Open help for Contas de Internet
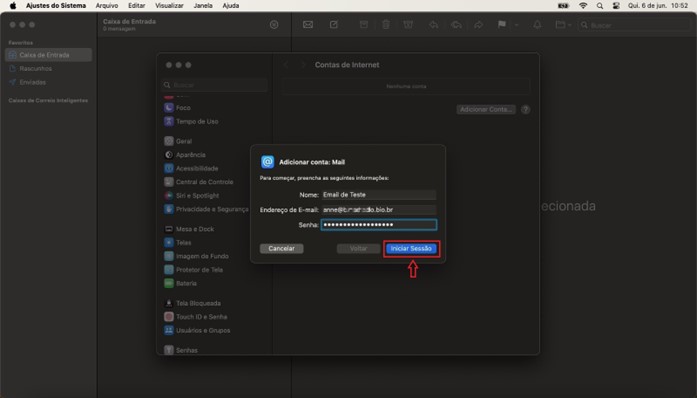Image resolution: width=697 pixels, height=398 pixels. (x=525, y=109)
